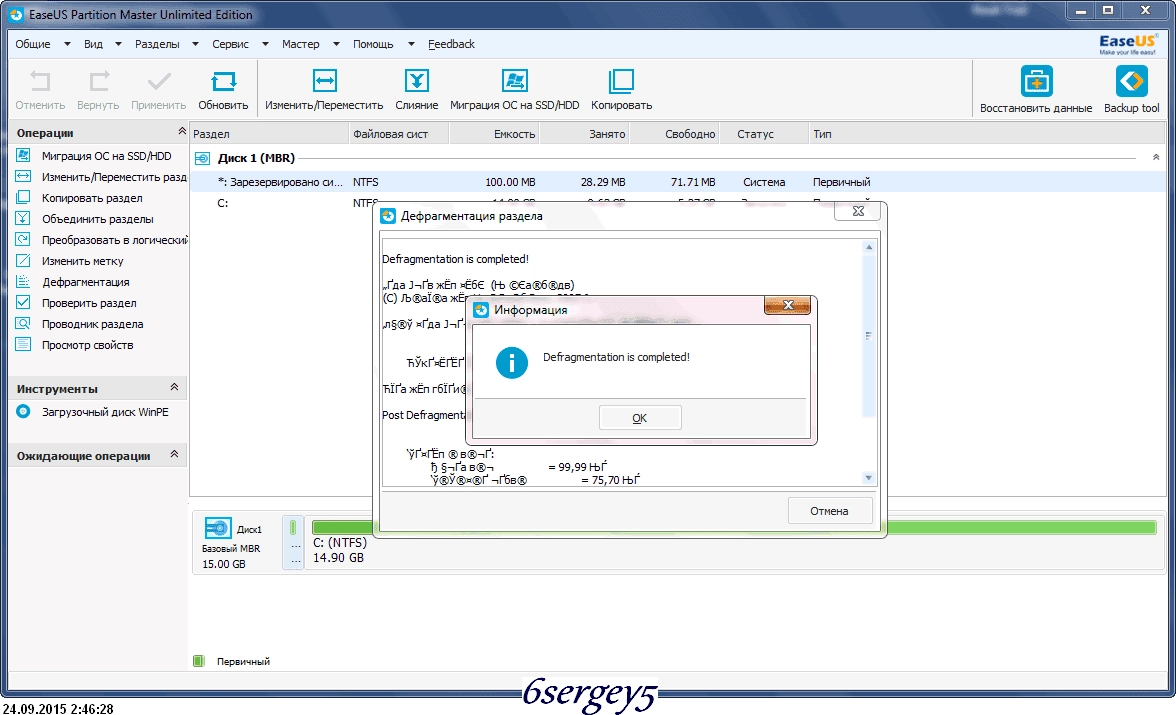This screenshot has height=715, width=1176.
Task: Click sidebar Изменить метку icon
Action: pos(23,260)
